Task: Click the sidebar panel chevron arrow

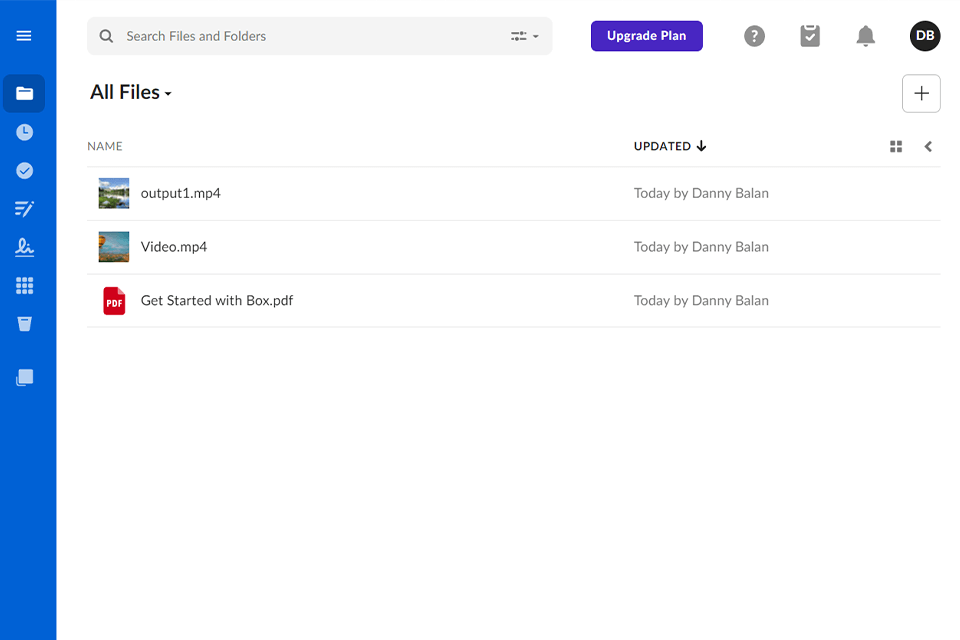Action: (928, 146)
